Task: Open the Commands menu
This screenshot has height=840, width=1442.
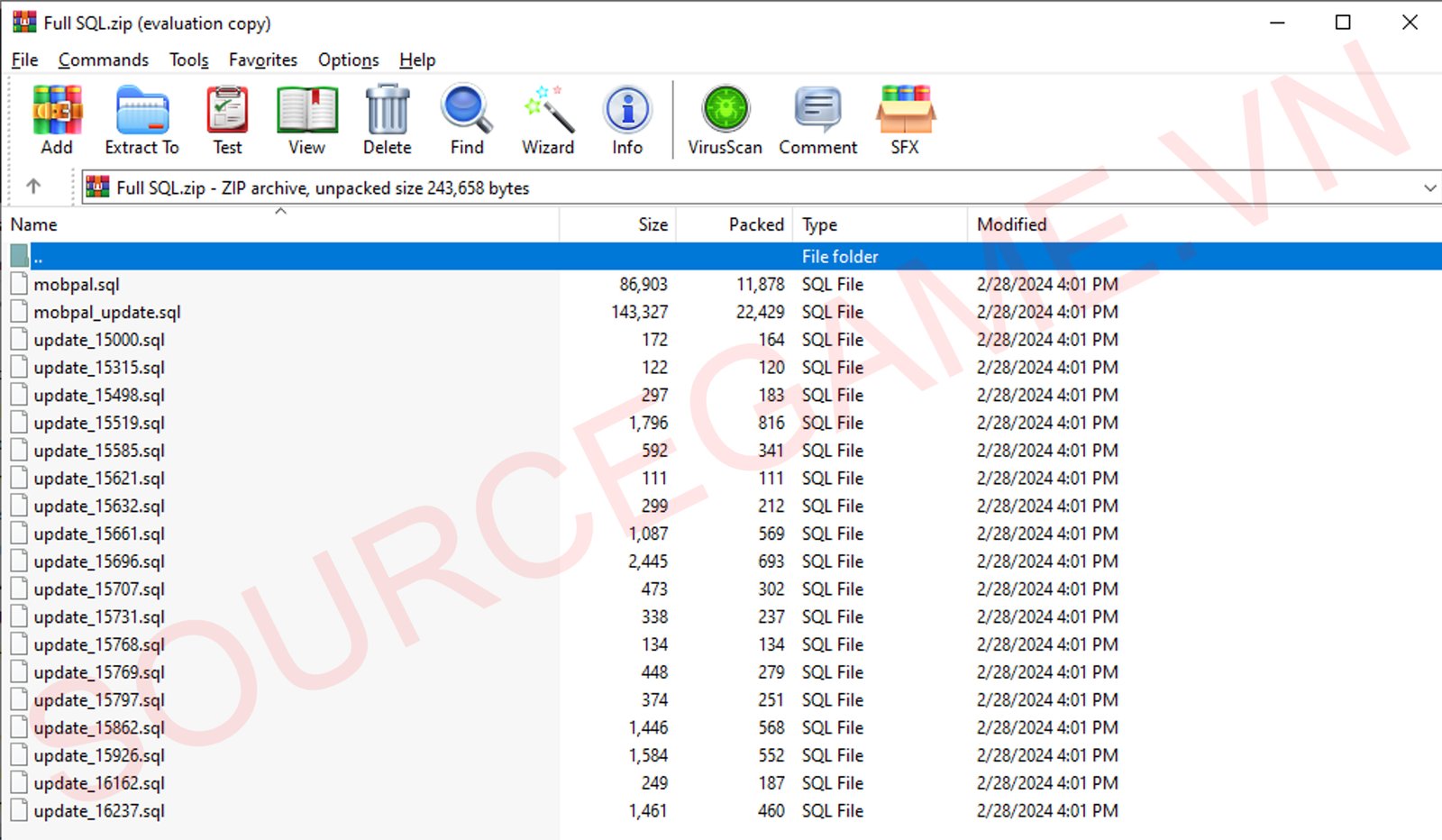Action: click(104, 60)
